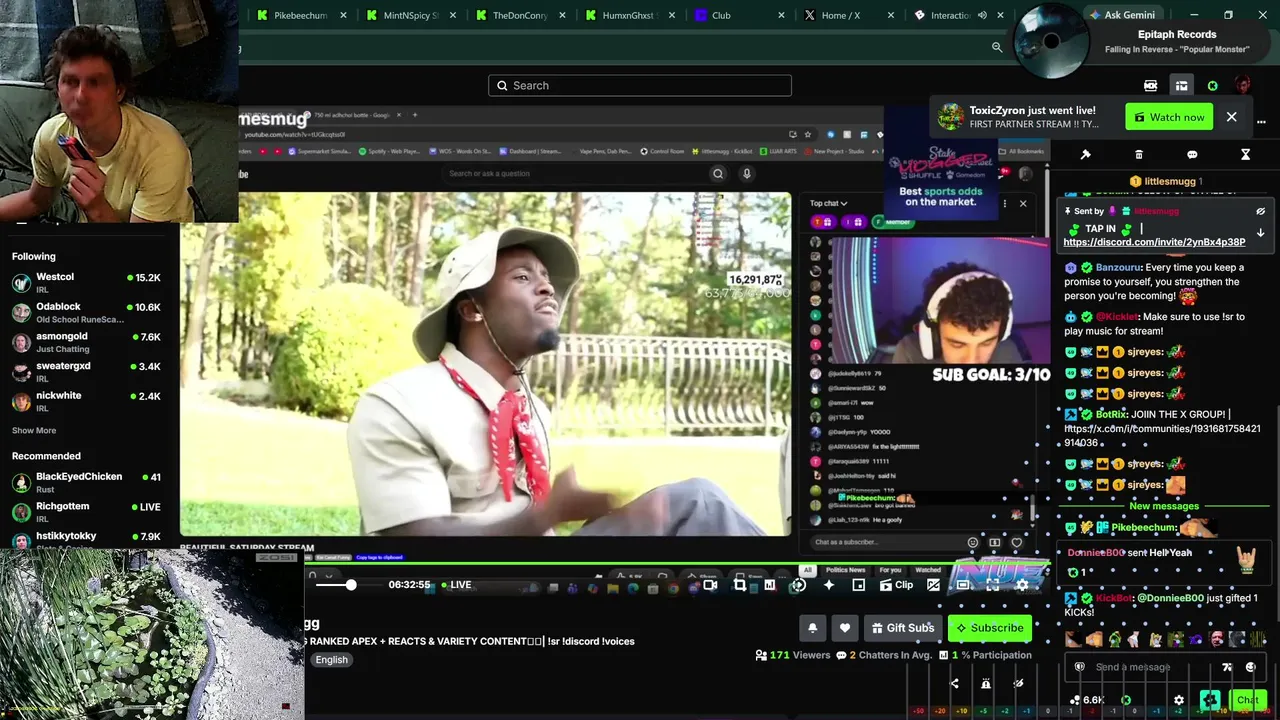
Task: Mute the Interaction browser tab audio
Action: pyautogui.click(x=982, y=15)
